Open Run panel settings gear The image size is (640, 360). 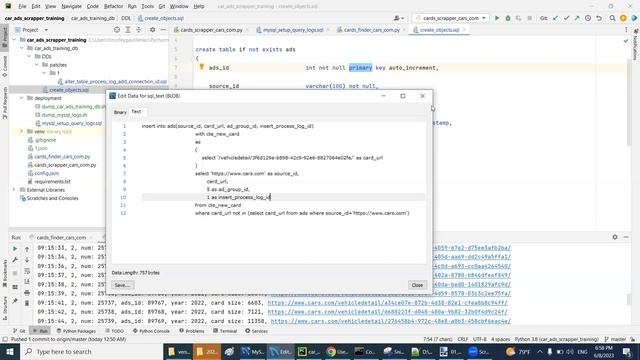(615, 237)
